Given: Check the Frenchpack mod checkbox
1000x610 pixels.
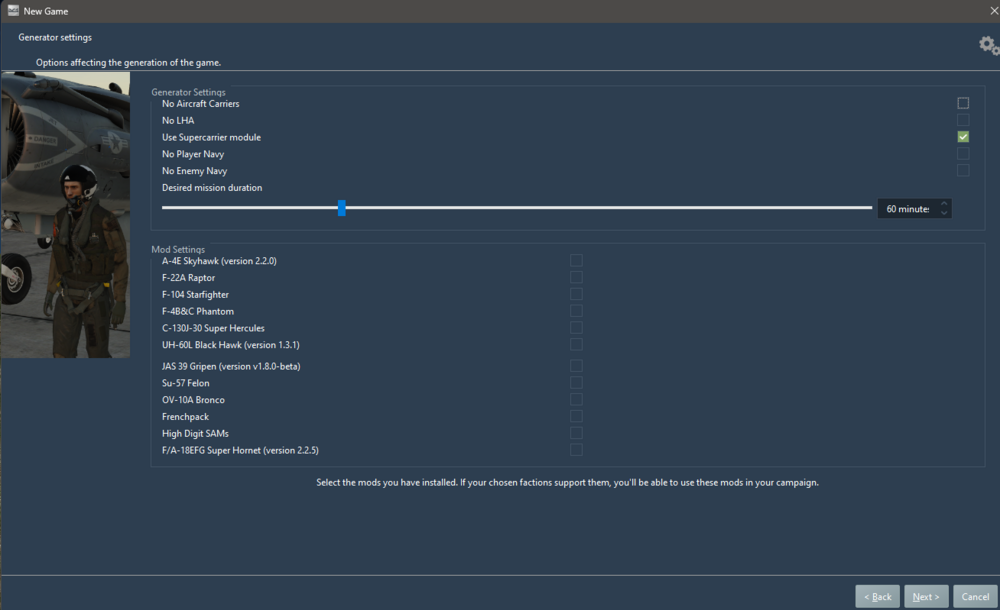Looking at the screenshot, I should [576, 416].
